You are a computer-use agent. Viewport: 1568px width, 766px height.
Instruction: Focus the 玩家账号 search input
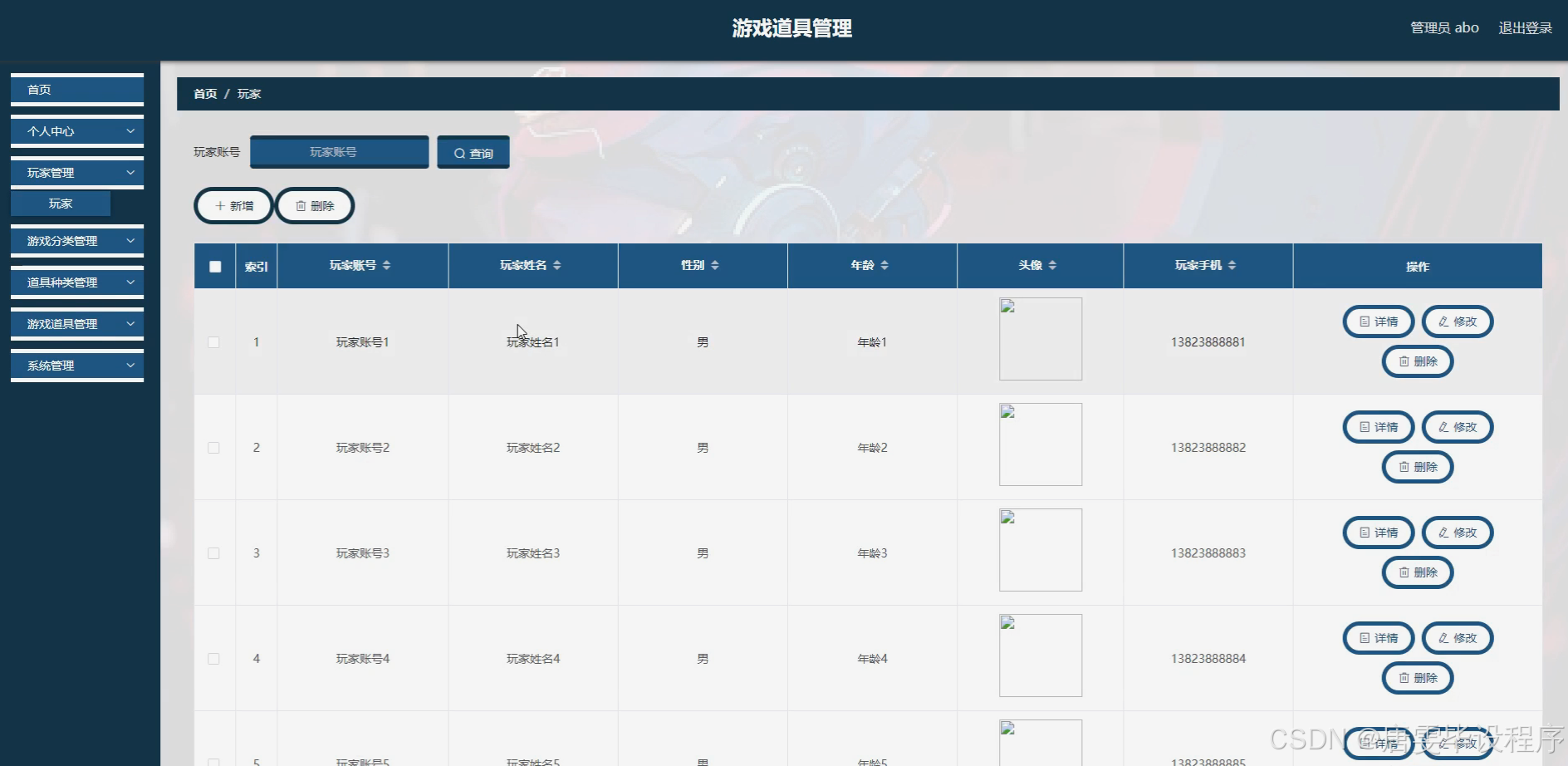[x=340, y=152]
